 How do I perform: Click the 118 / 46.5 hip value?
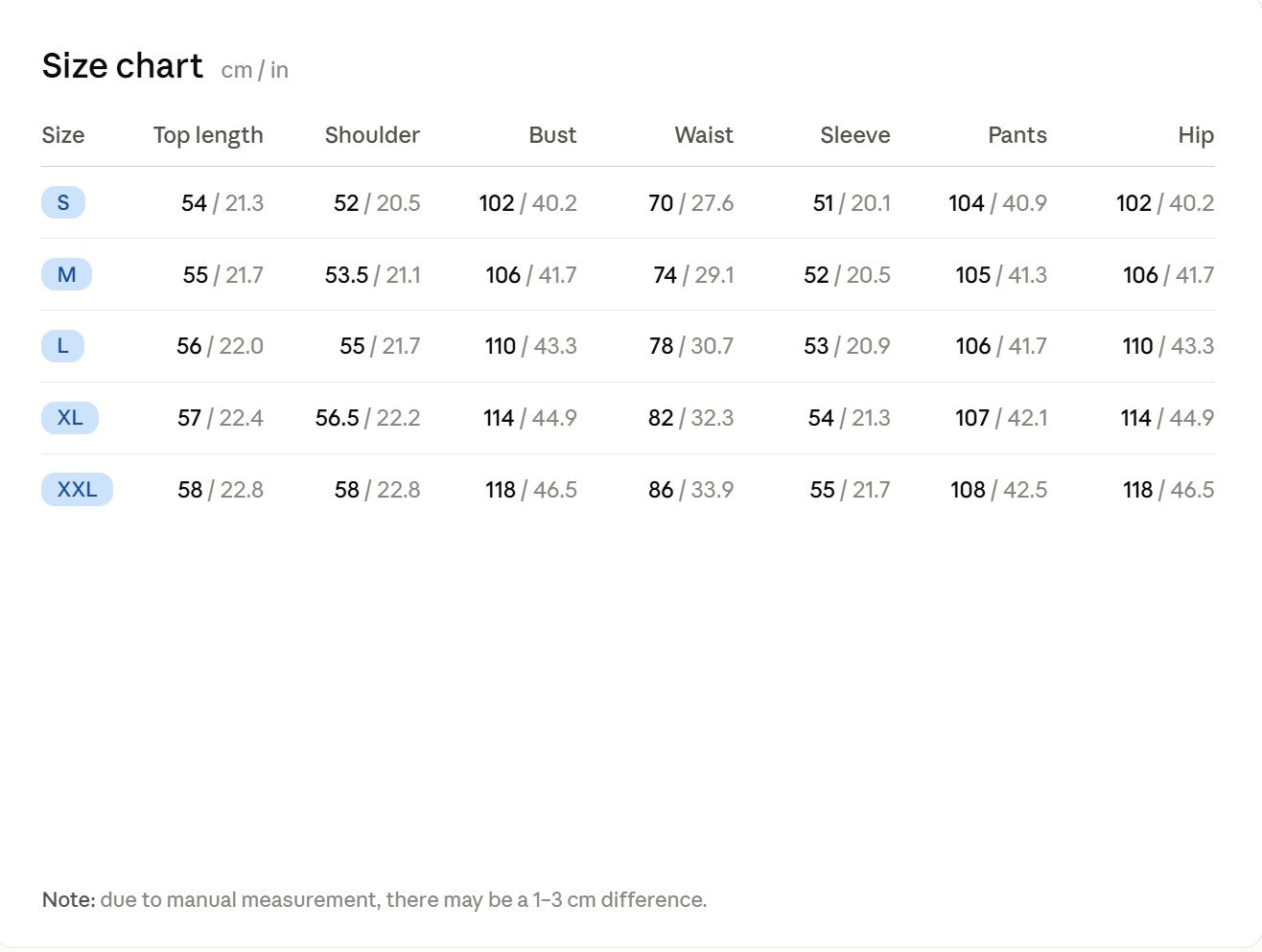[x=1169, y=490]
